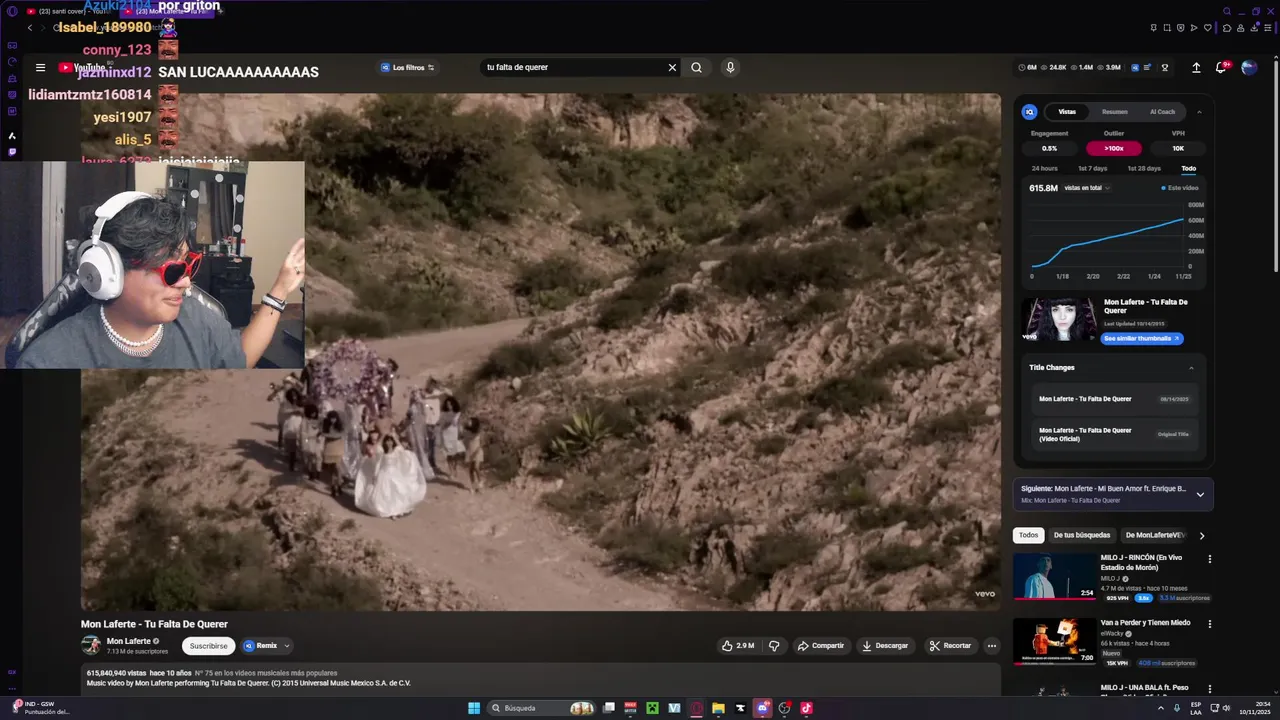Click the >100x Outlier pill
The image size is (1280, 720).
pos(1114,148)
